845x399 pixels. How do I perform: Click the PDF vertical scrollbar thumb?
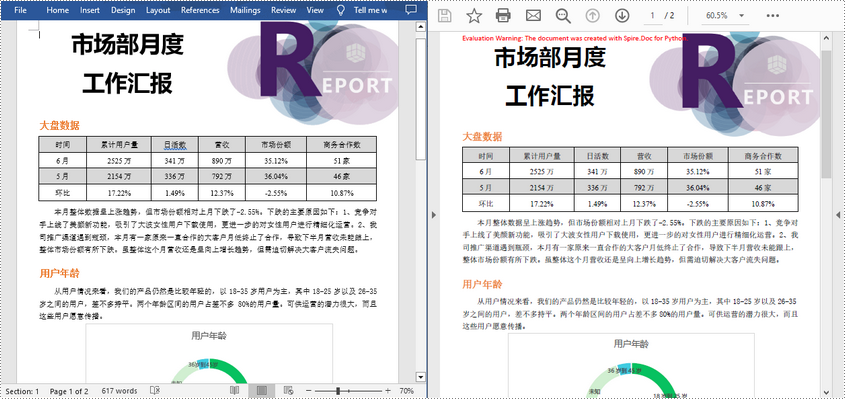tap(826, 114)
